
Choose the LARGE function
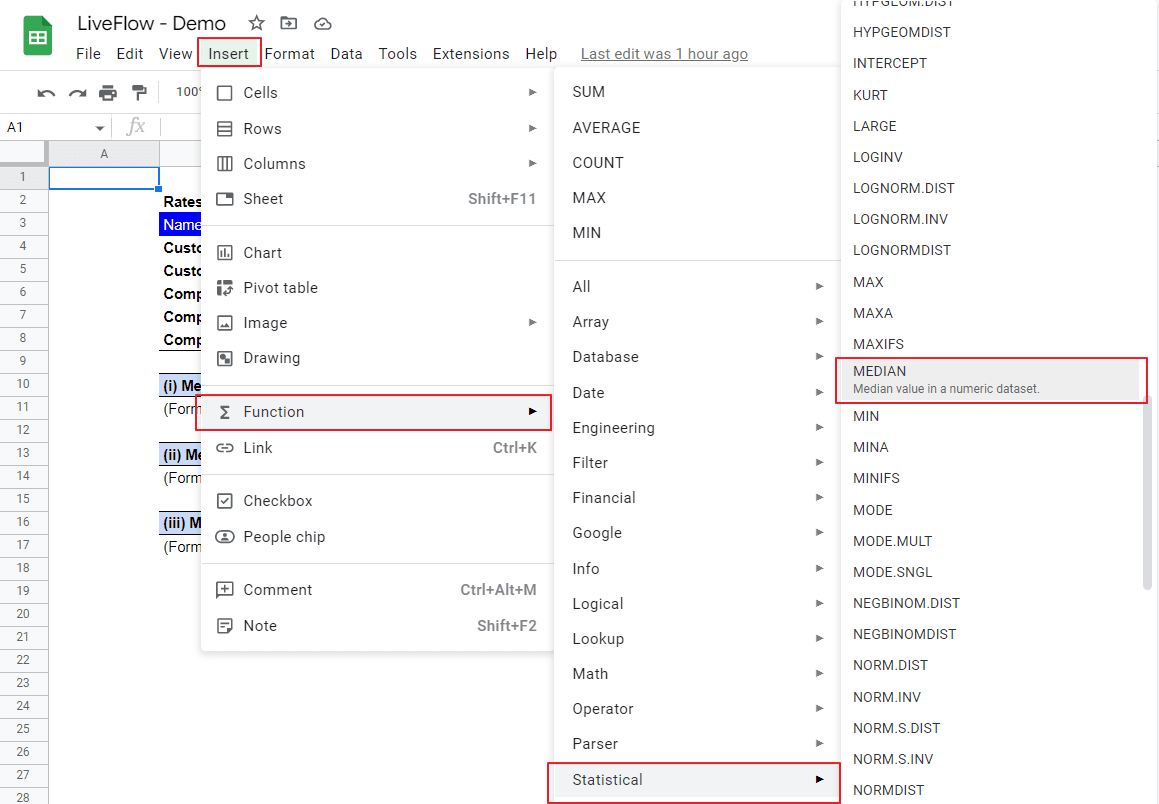(993, 126)
